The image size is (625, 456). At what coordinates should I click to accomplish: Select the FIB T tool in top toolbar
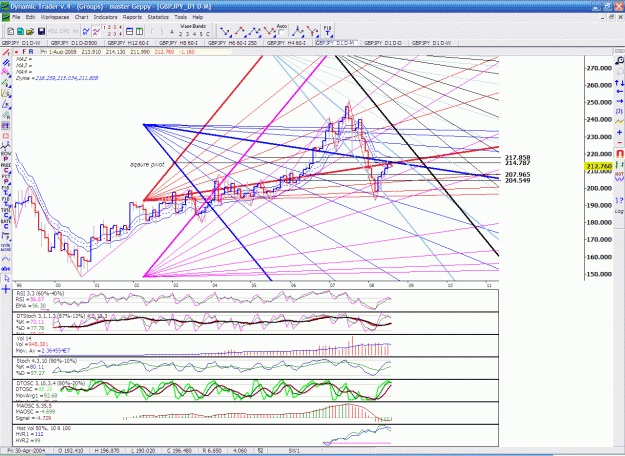click(328, 31)
